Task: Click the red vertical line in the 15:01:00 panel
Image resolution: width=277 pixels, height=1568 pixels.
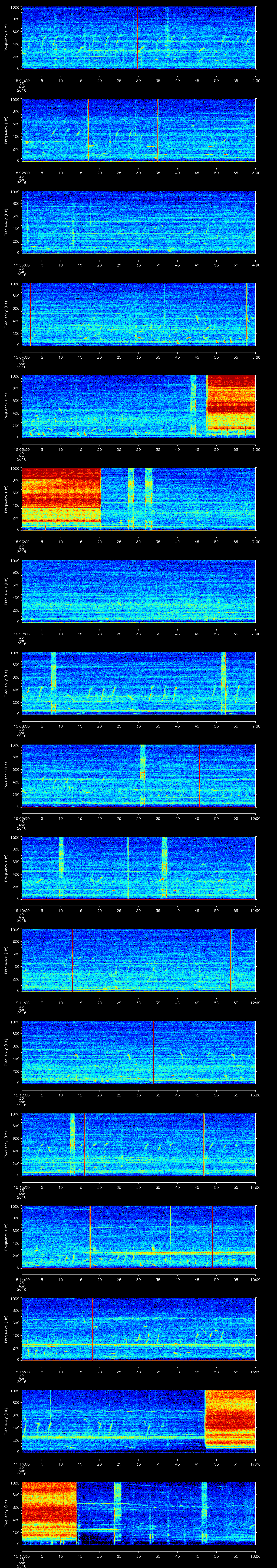Action: [x=138, y=38]
